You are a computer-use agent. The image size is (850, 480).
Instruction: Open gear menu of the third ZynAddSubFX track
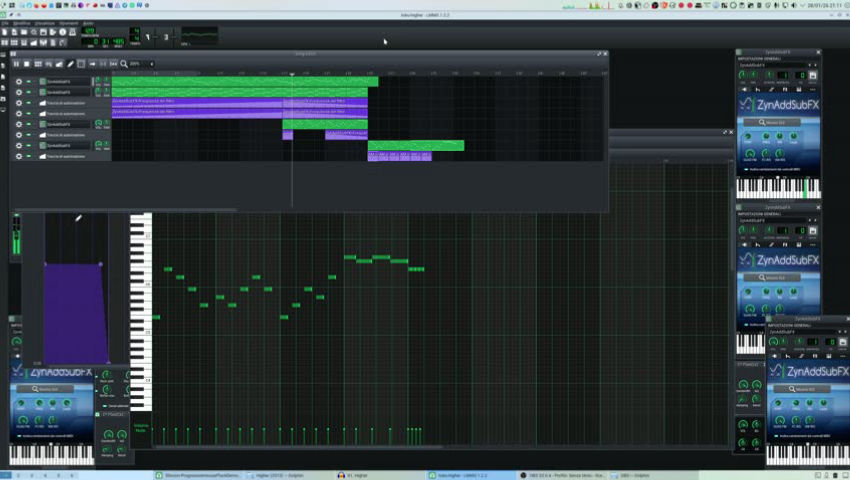point(18,124)
